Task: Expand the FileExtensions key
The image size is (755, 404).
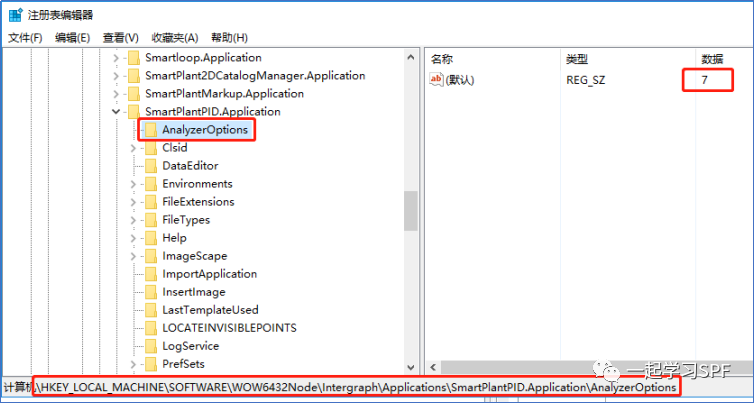Action: pyautogui.click(x=133, y=202)
